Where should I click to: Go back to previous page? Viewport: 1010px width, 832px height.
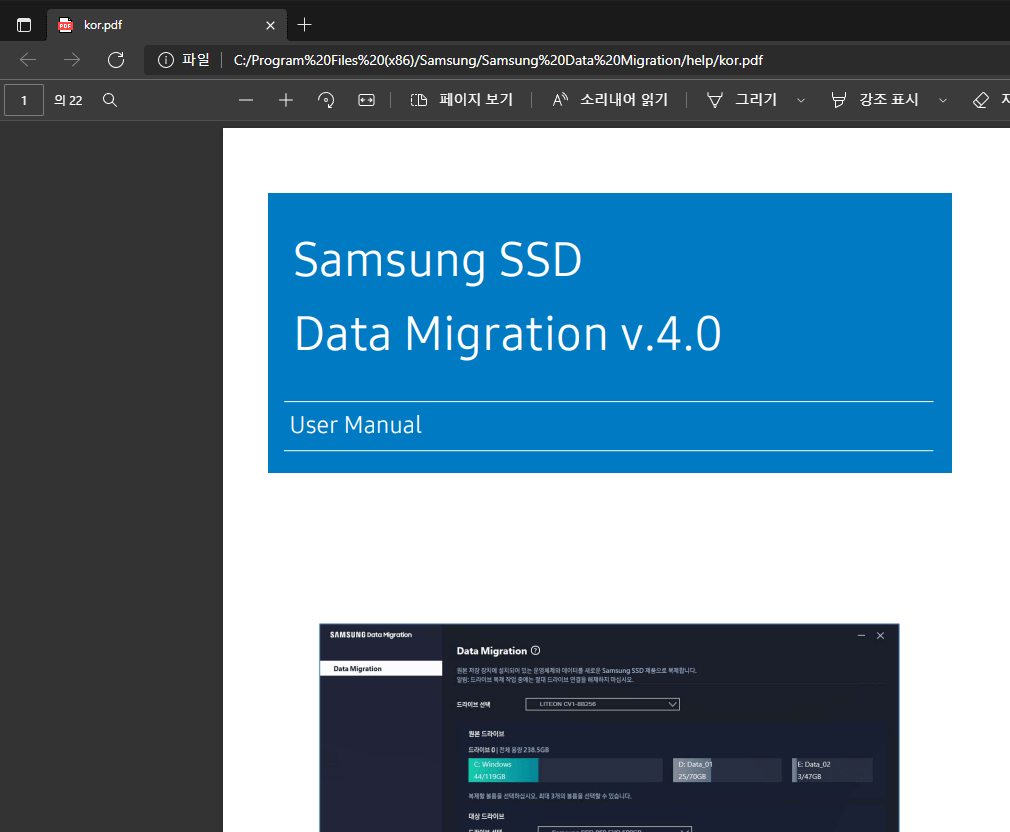point(28,60)
